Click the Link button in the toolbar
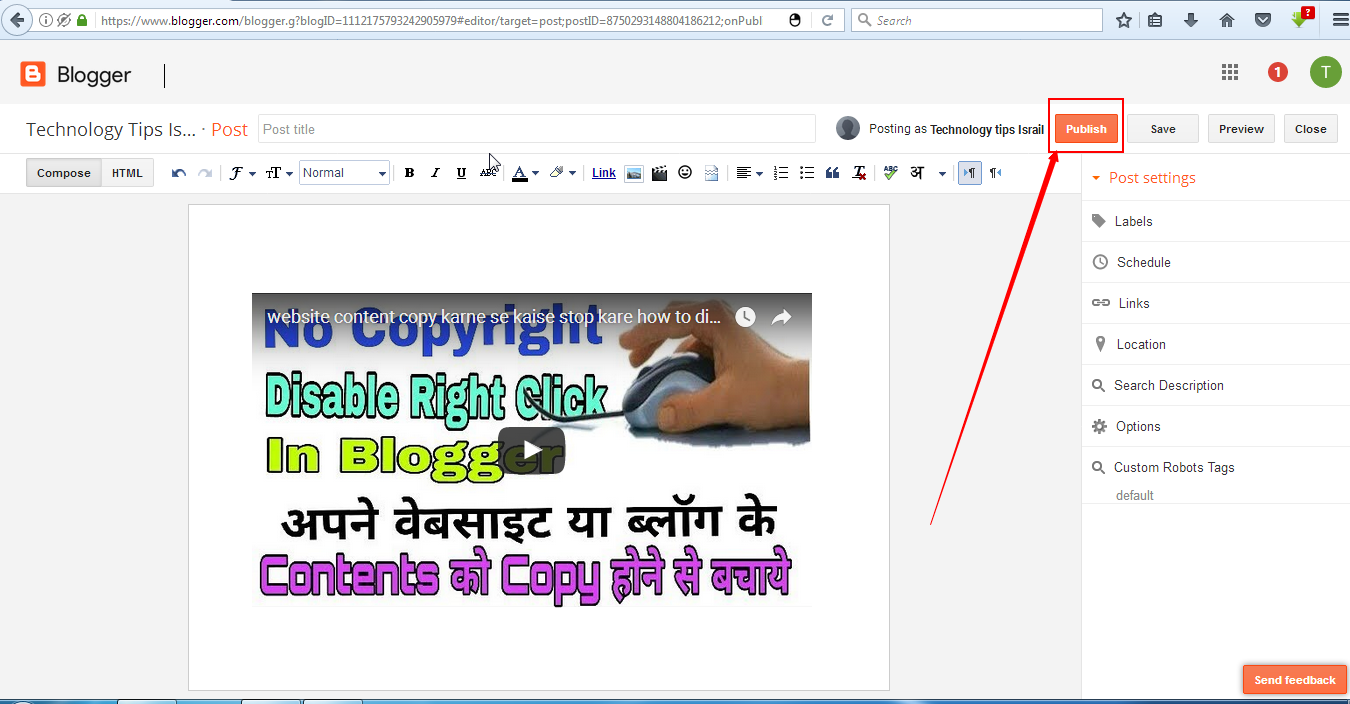 pyautogui.click(x=604, y=173)
